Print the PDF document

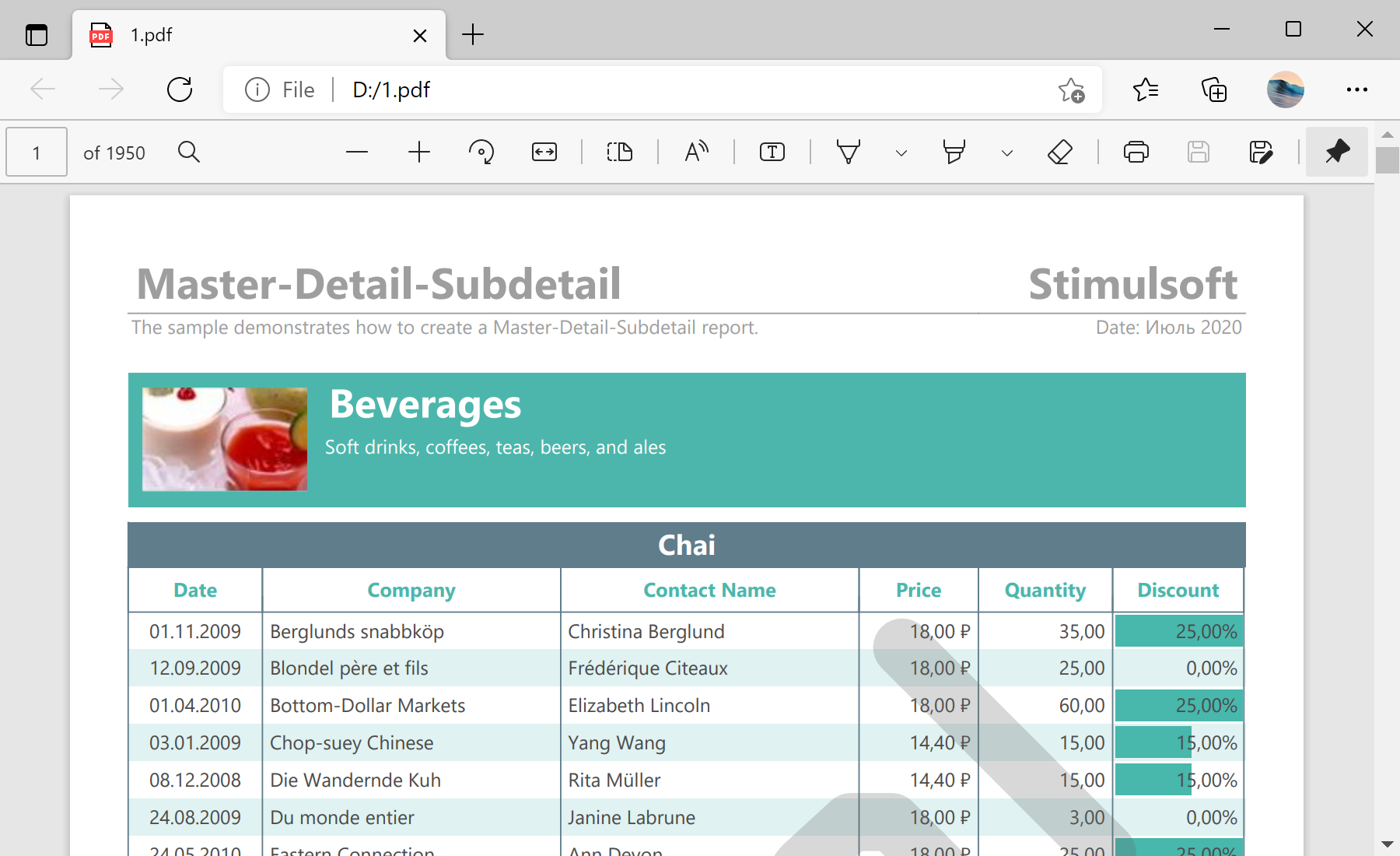click(x=1136, y=152)
